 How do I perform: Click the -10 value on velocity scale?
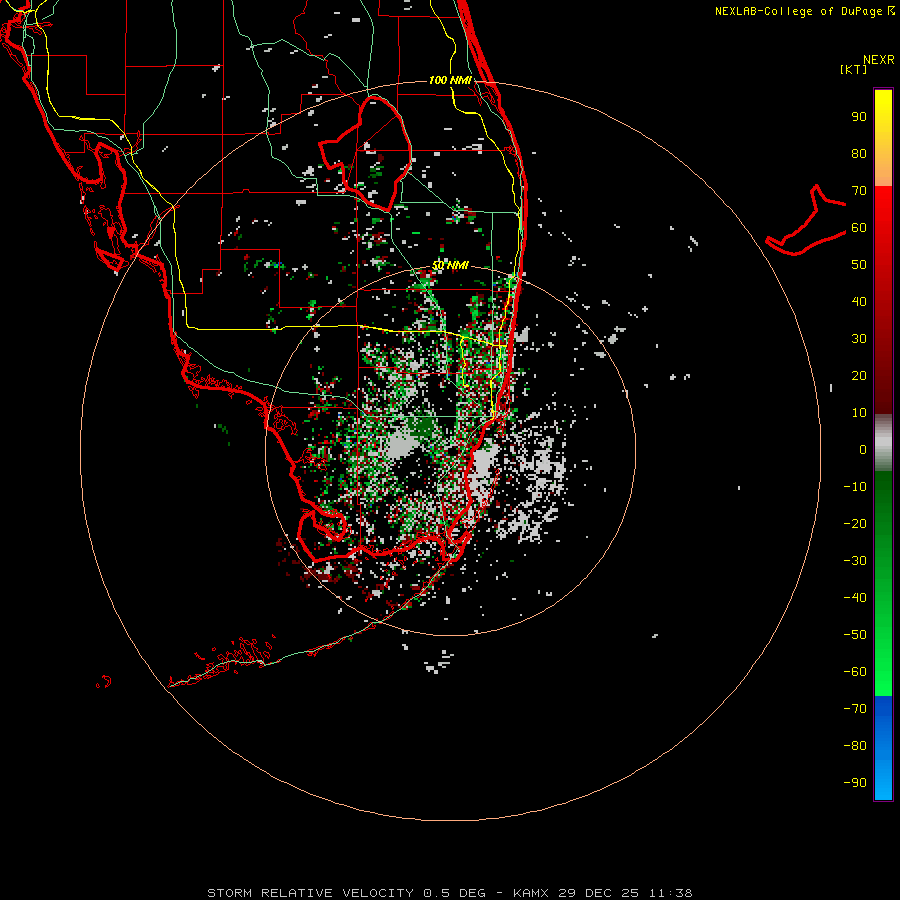click(855, 487)
